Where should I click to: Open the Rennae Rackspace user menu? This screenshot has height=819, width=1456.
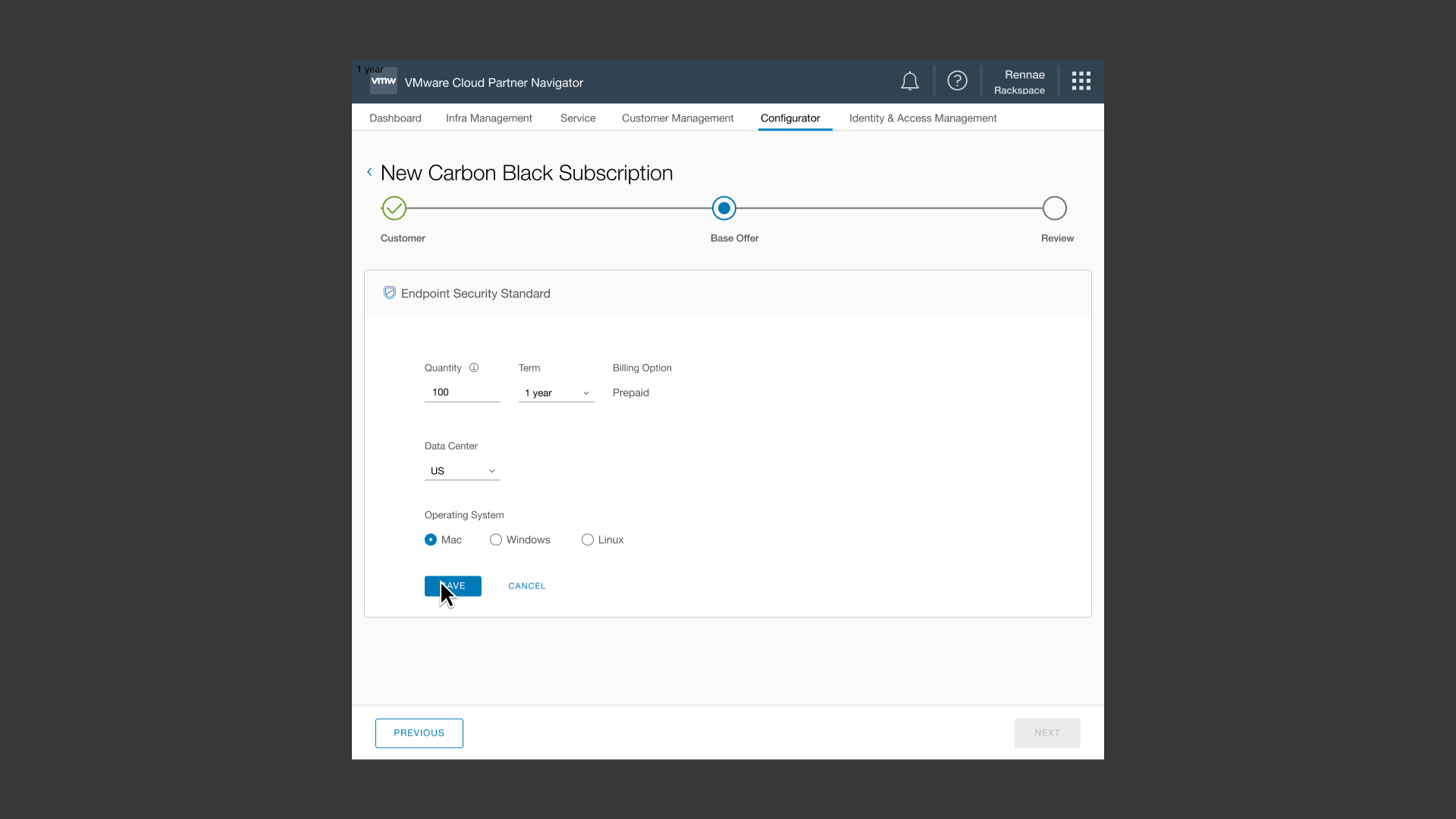pyautogui.click(x=1019, y=81)
